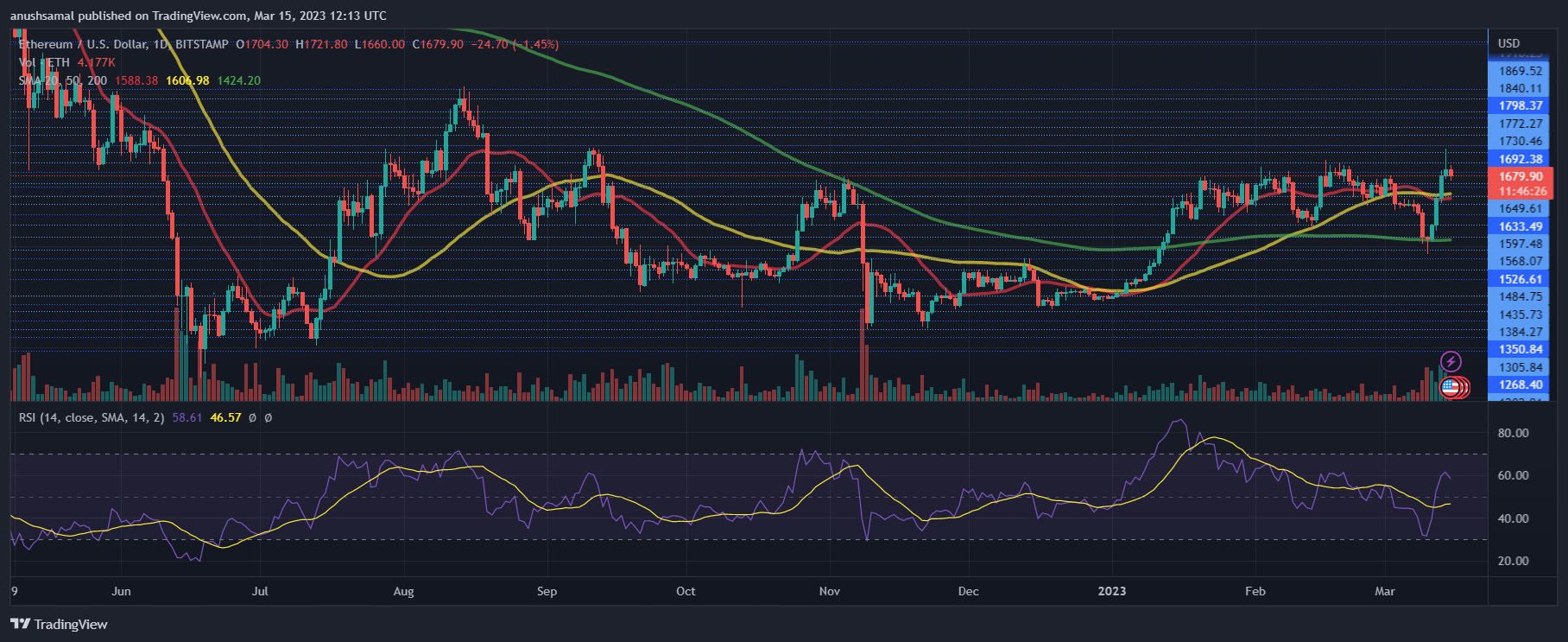Screen dimensions: 1568x642
Task: Click the TradingView logo at bottom left
Action: pos(60,624)
